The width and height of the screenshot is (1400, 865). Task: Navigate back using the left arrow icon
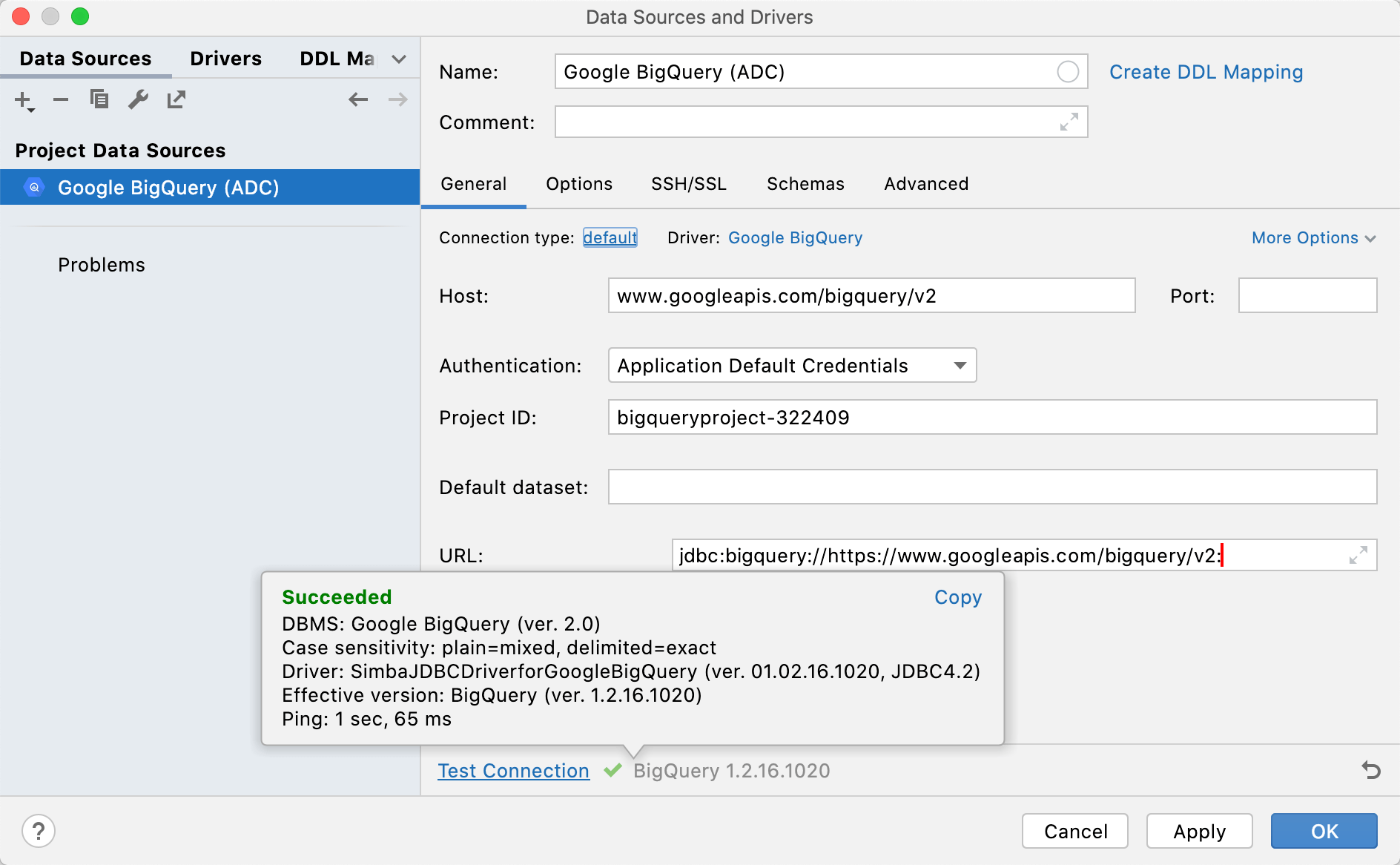[358, 99]
